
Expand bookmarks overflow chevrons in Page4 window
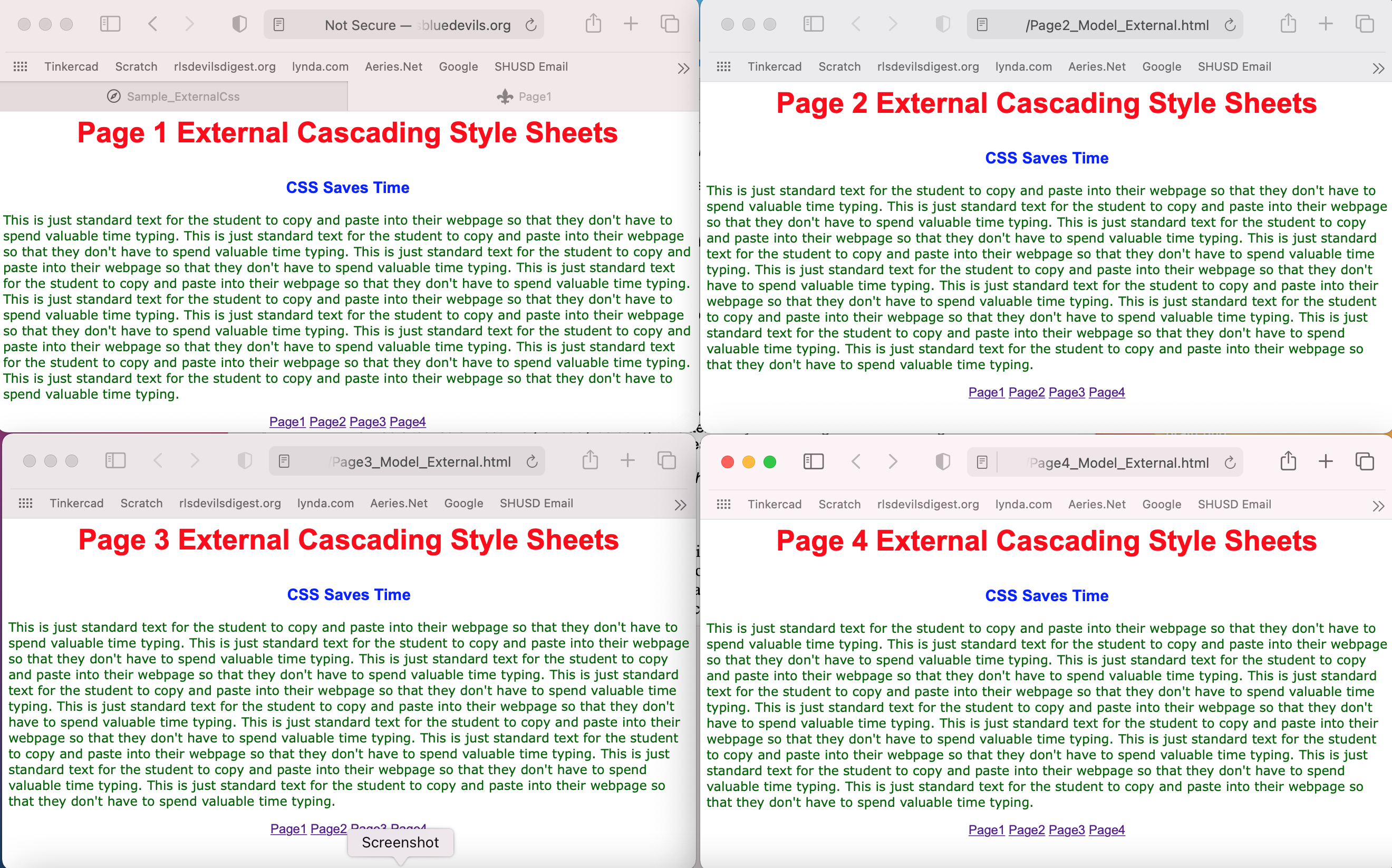click(x=1378, y=506)
